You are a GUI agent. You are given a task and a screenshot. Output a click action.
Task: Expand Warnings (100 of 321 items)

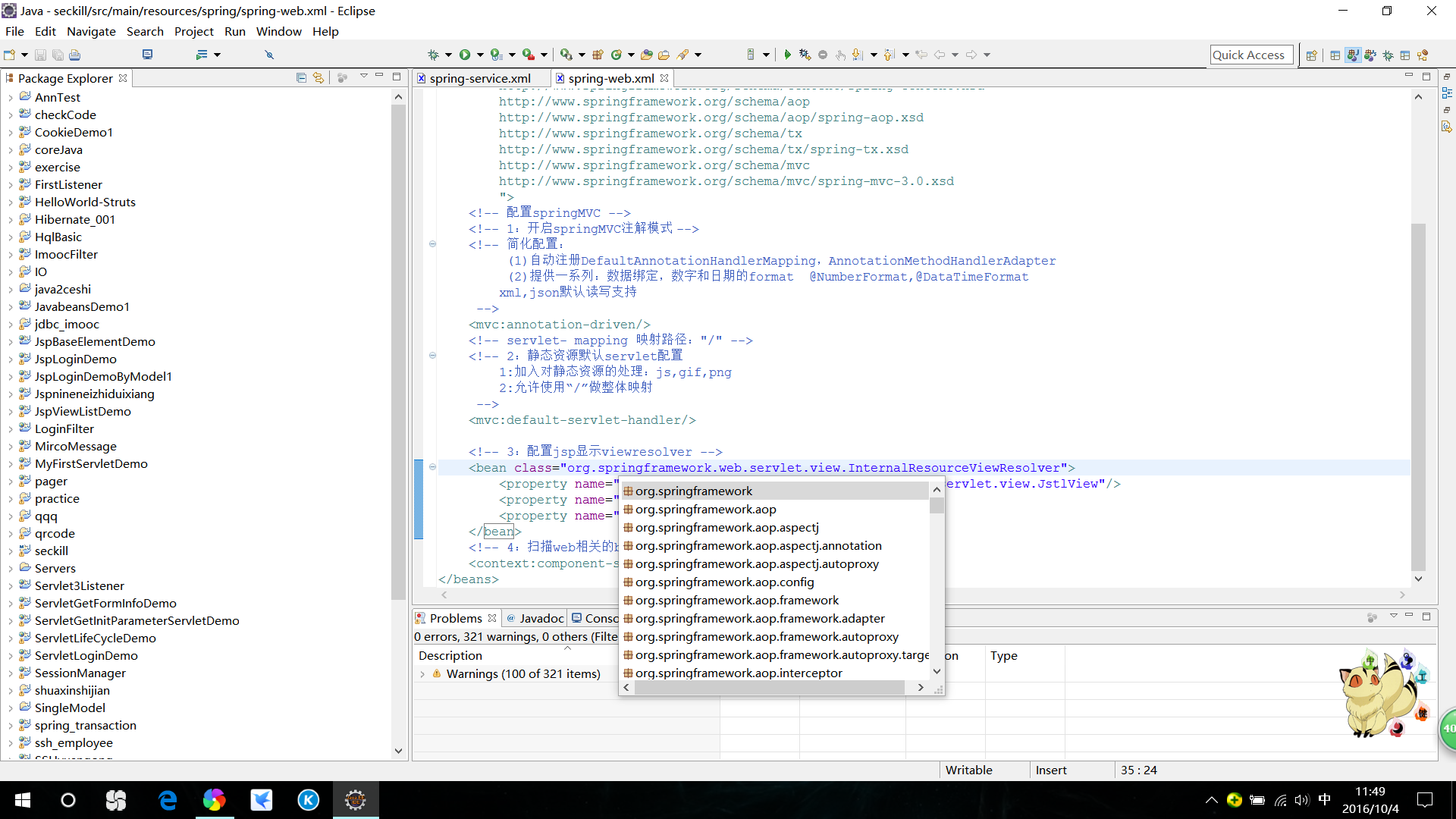pos(422,674)
